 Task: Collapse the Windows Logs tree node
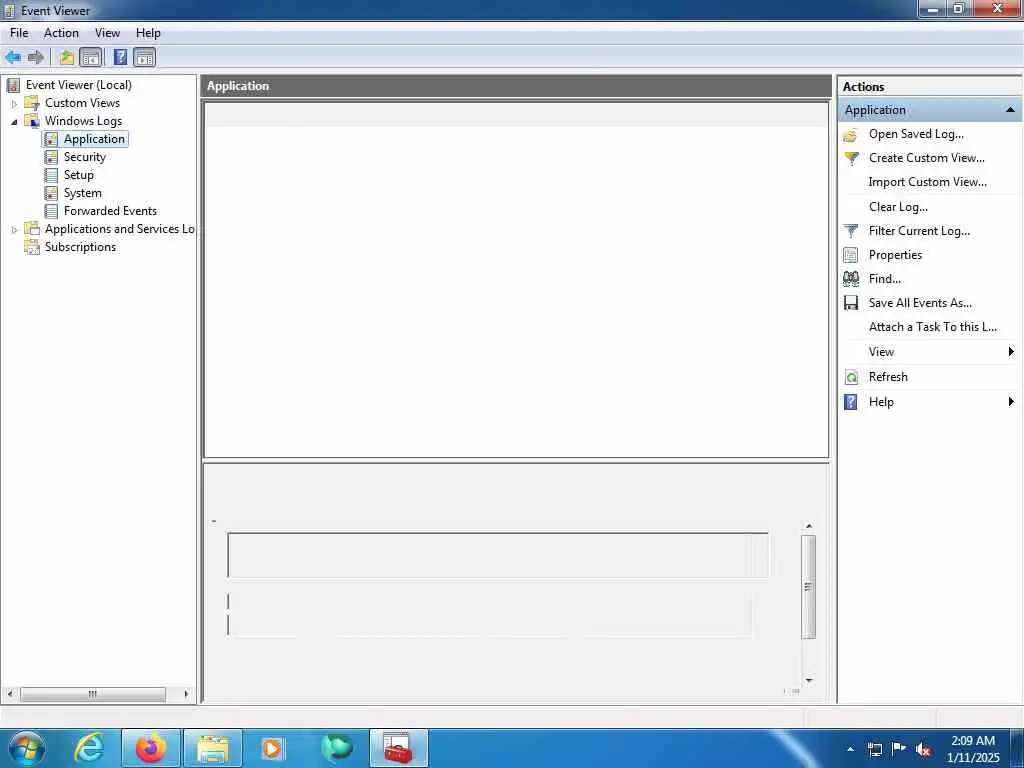(14, 122)
